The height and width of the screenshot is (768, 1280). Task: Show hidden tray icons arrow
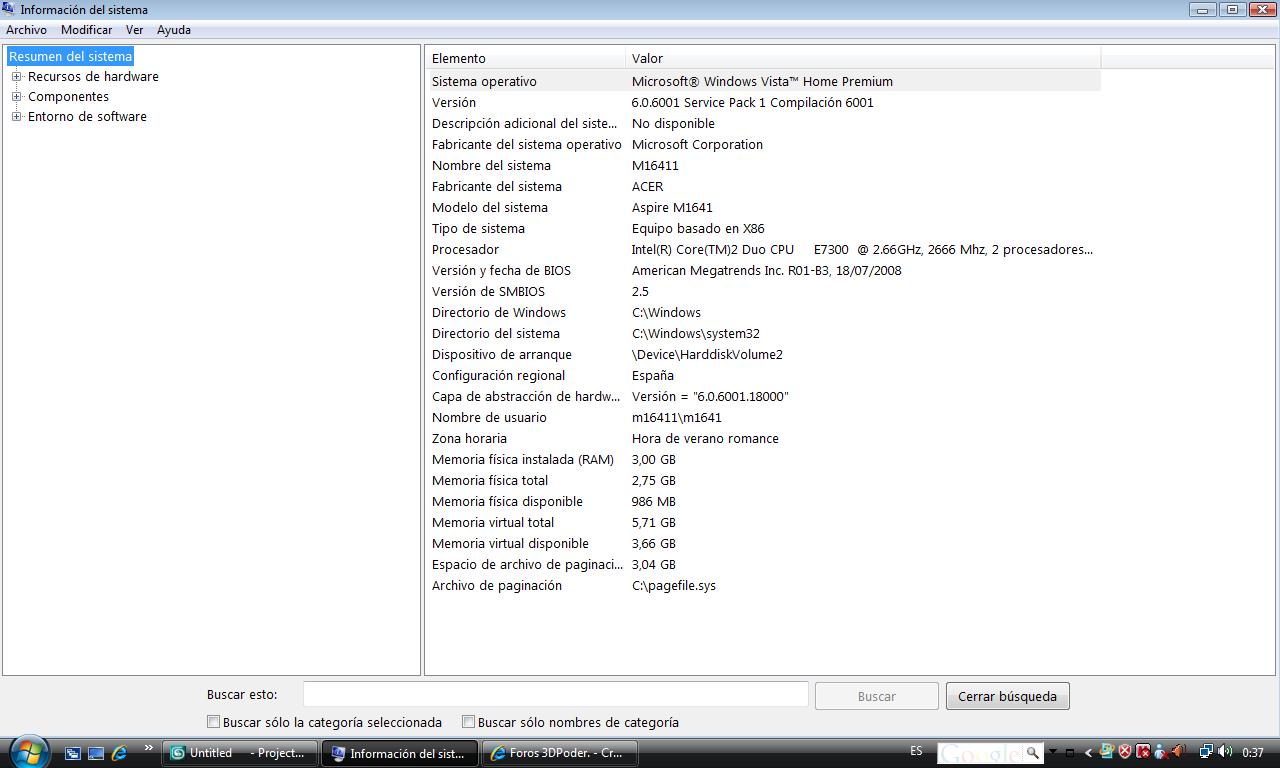pos(1089,753)
